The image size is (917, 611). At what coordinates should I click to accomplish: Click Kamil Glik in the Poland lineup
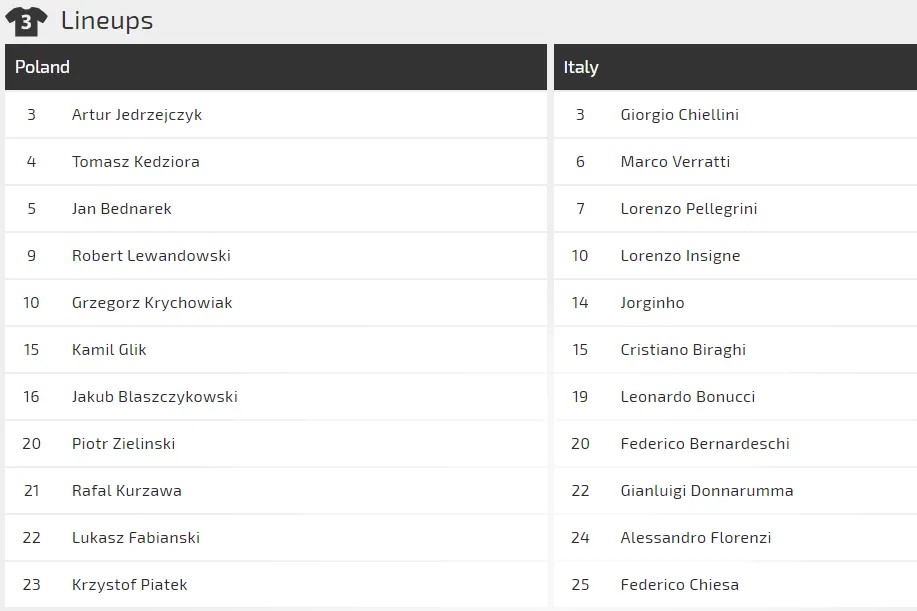coord(109,350)
